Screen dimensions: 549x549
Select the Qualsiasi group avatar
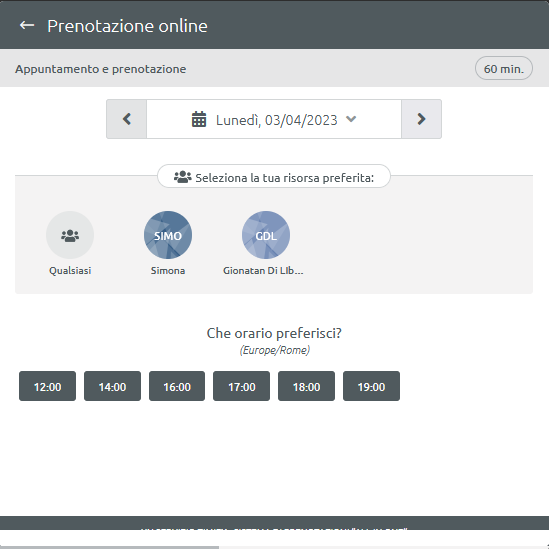70,235
